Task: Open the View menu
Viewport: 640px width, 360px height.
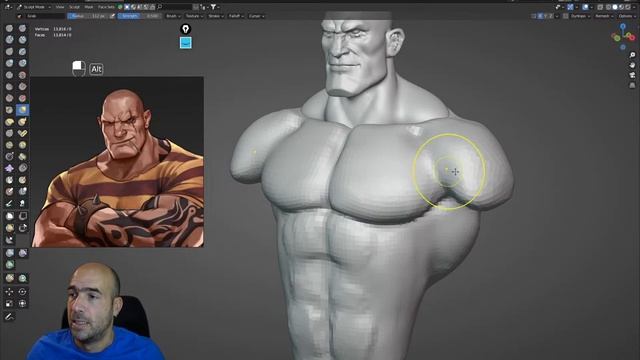Action: point(60,7)
